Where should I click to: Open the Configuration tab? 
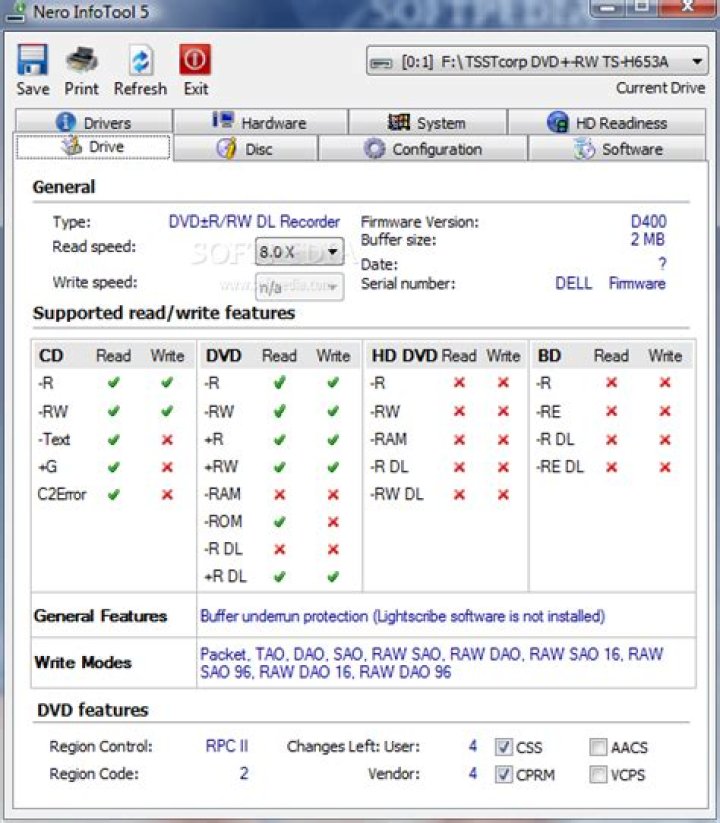(x=423, y=149)
